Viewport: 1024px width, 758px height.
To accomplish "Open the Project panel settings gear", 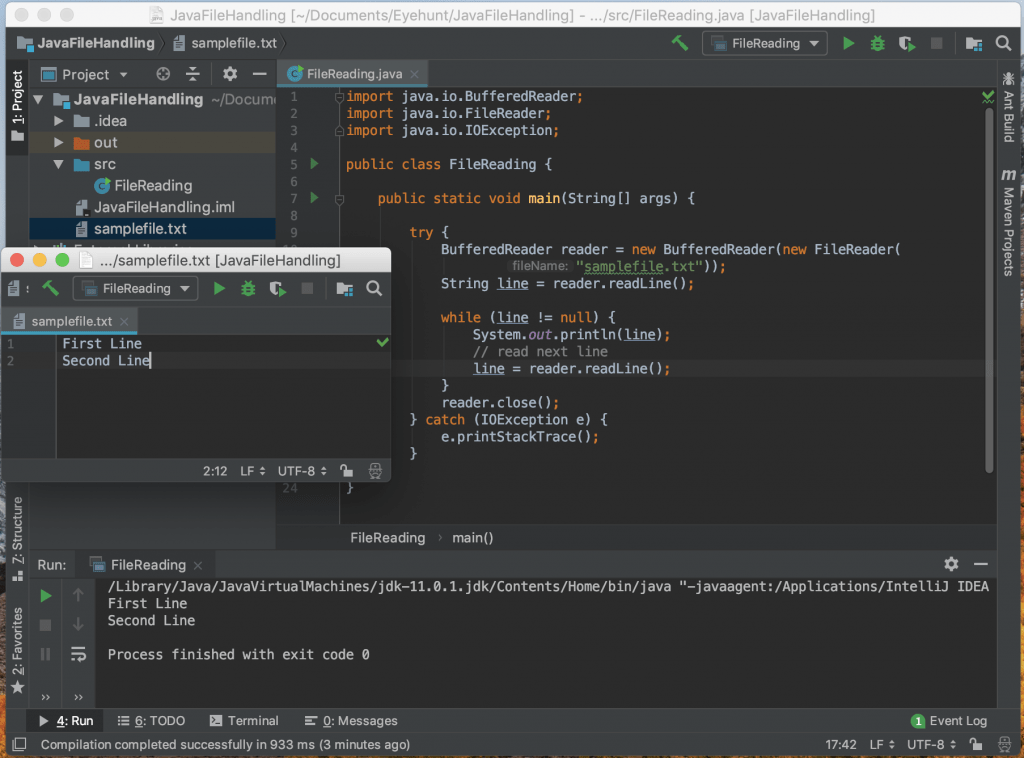I will pos(228,73).
